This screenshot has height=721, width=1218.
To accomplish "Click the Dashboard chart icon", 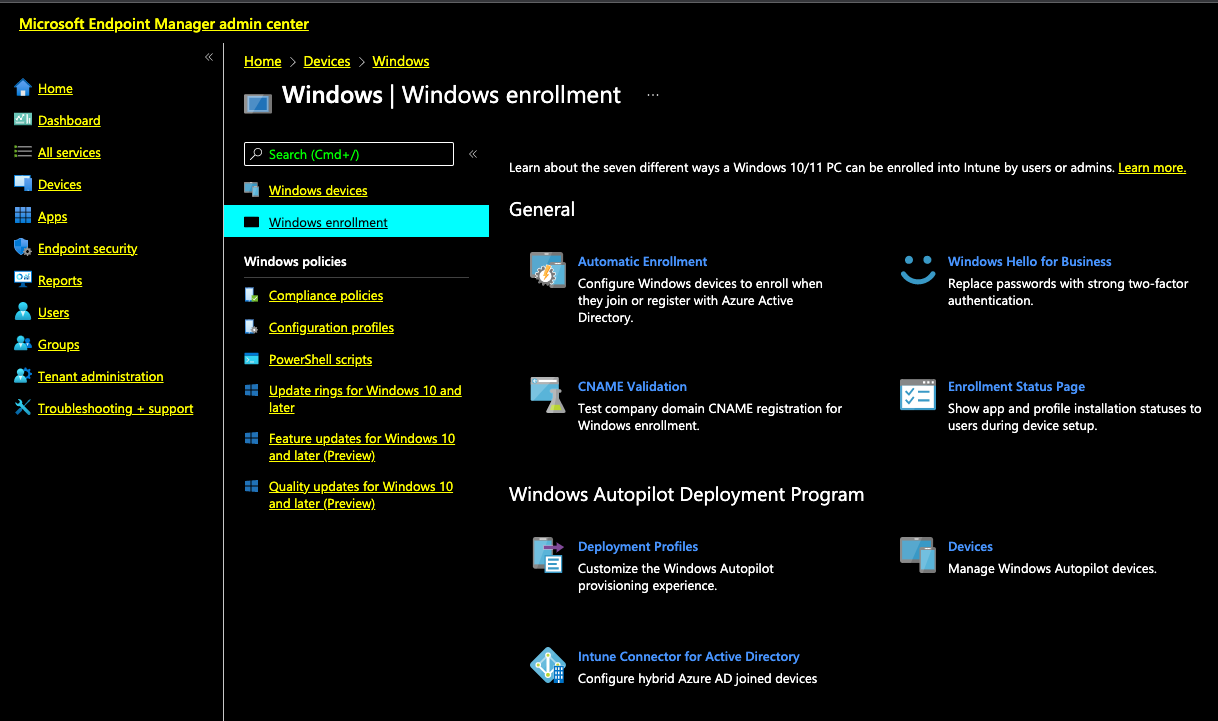I will click(23, 120).
